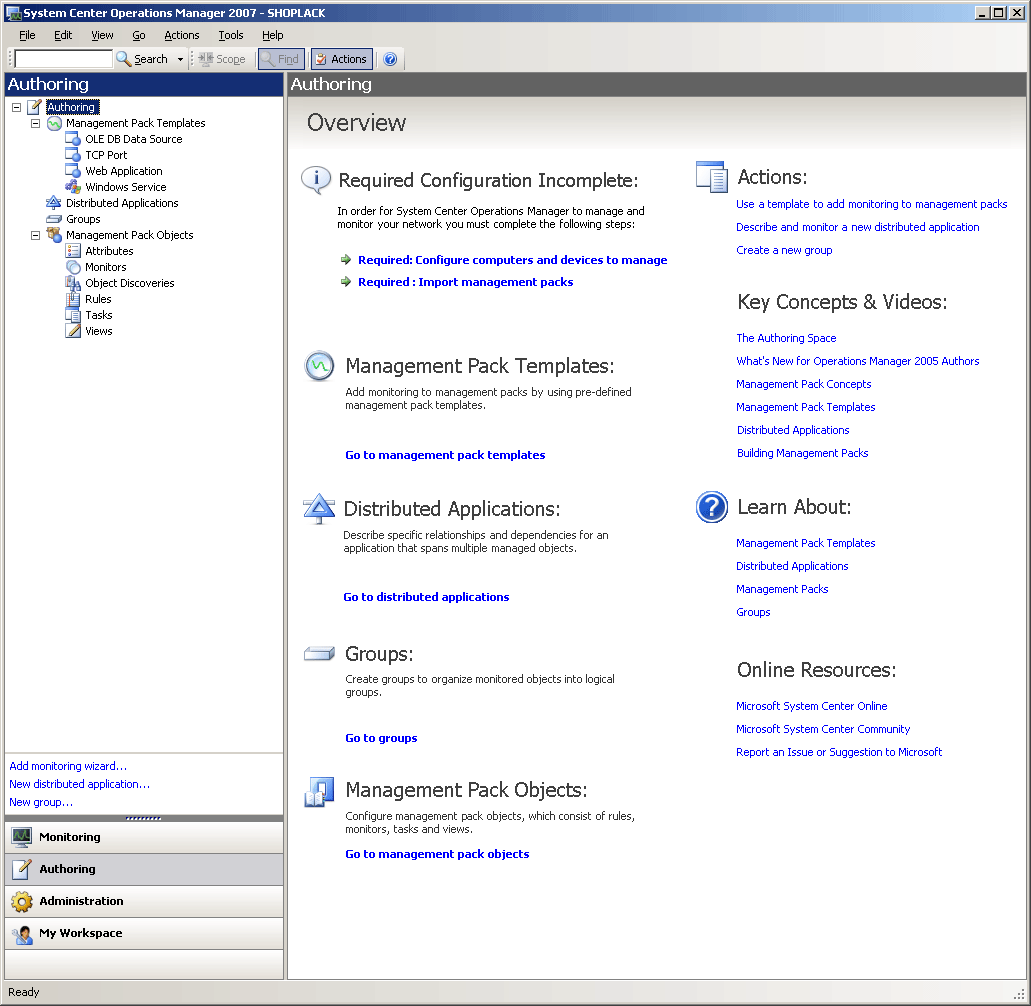Click Add monitoring wizard link
This screenshot has height=1006, width=1031.
68,766
